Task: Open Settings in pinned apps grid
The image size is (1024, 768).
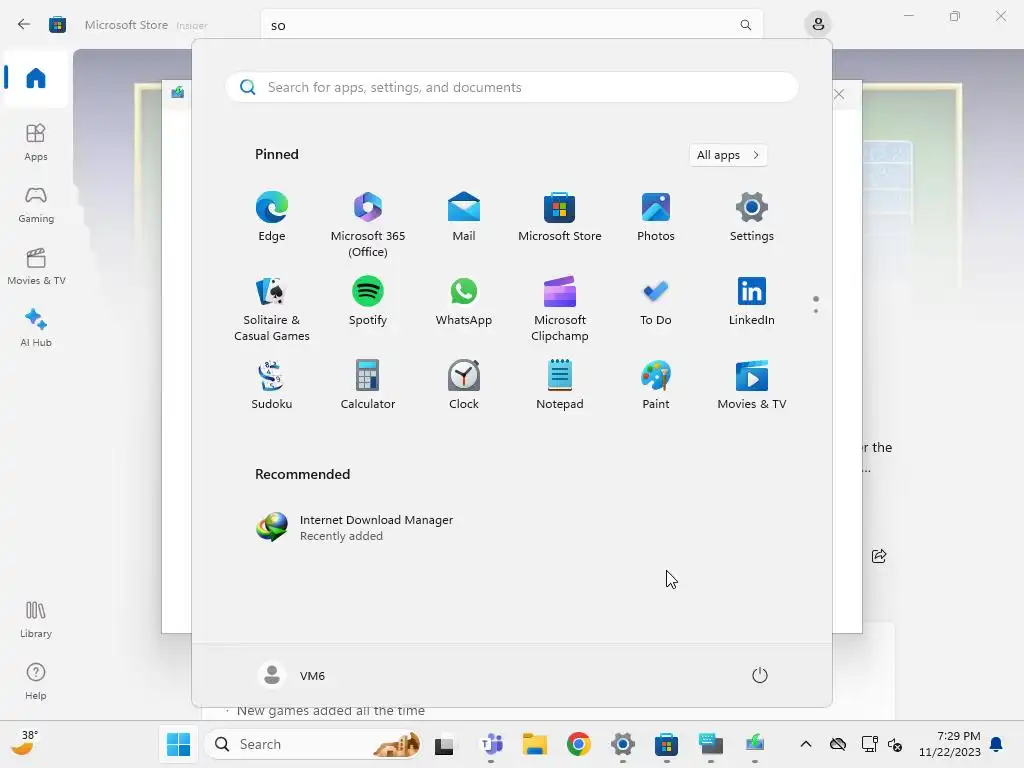Action: pos(752,216)
